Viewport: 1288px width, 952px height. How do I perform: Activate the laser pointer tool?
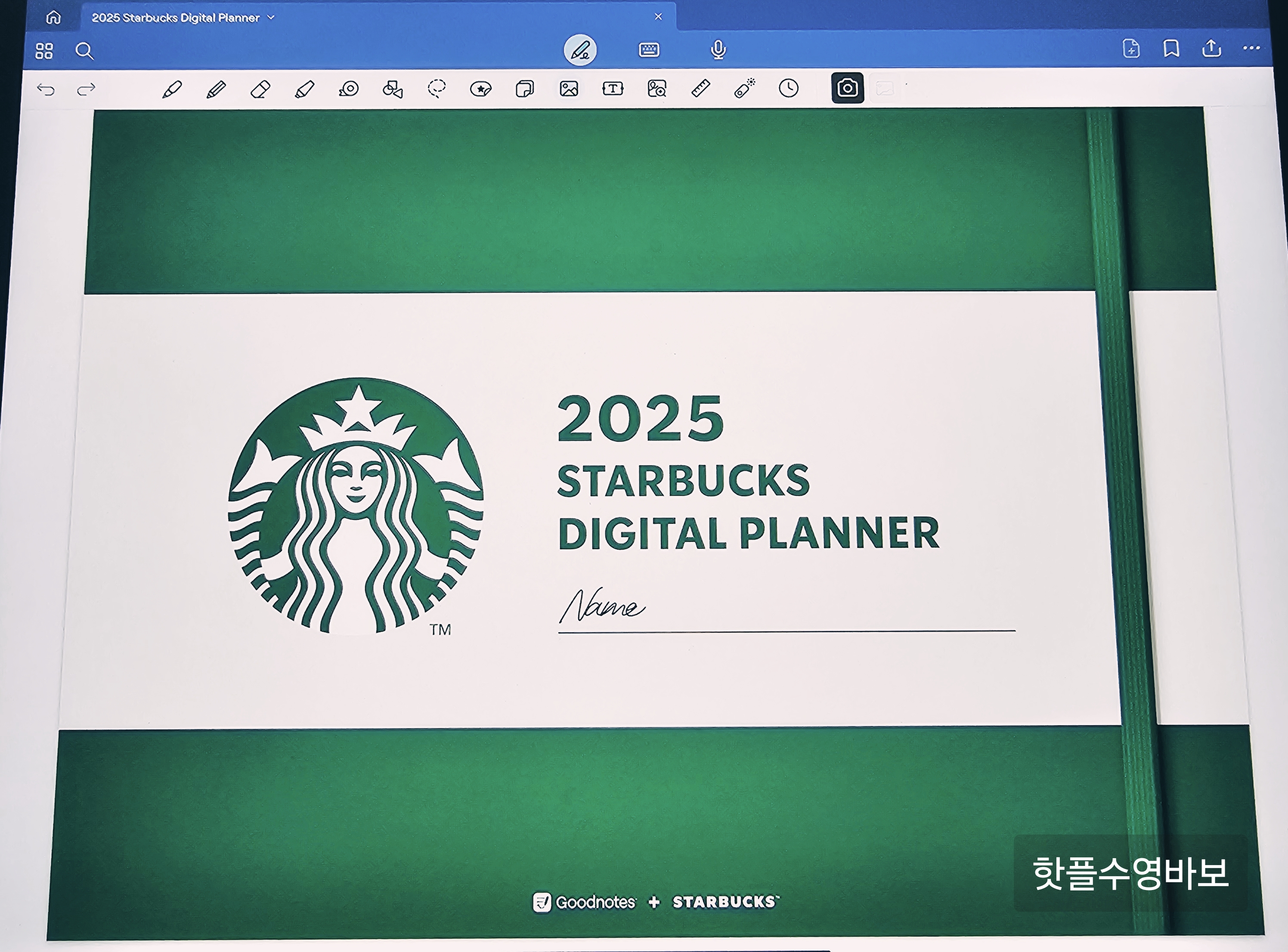745,88
